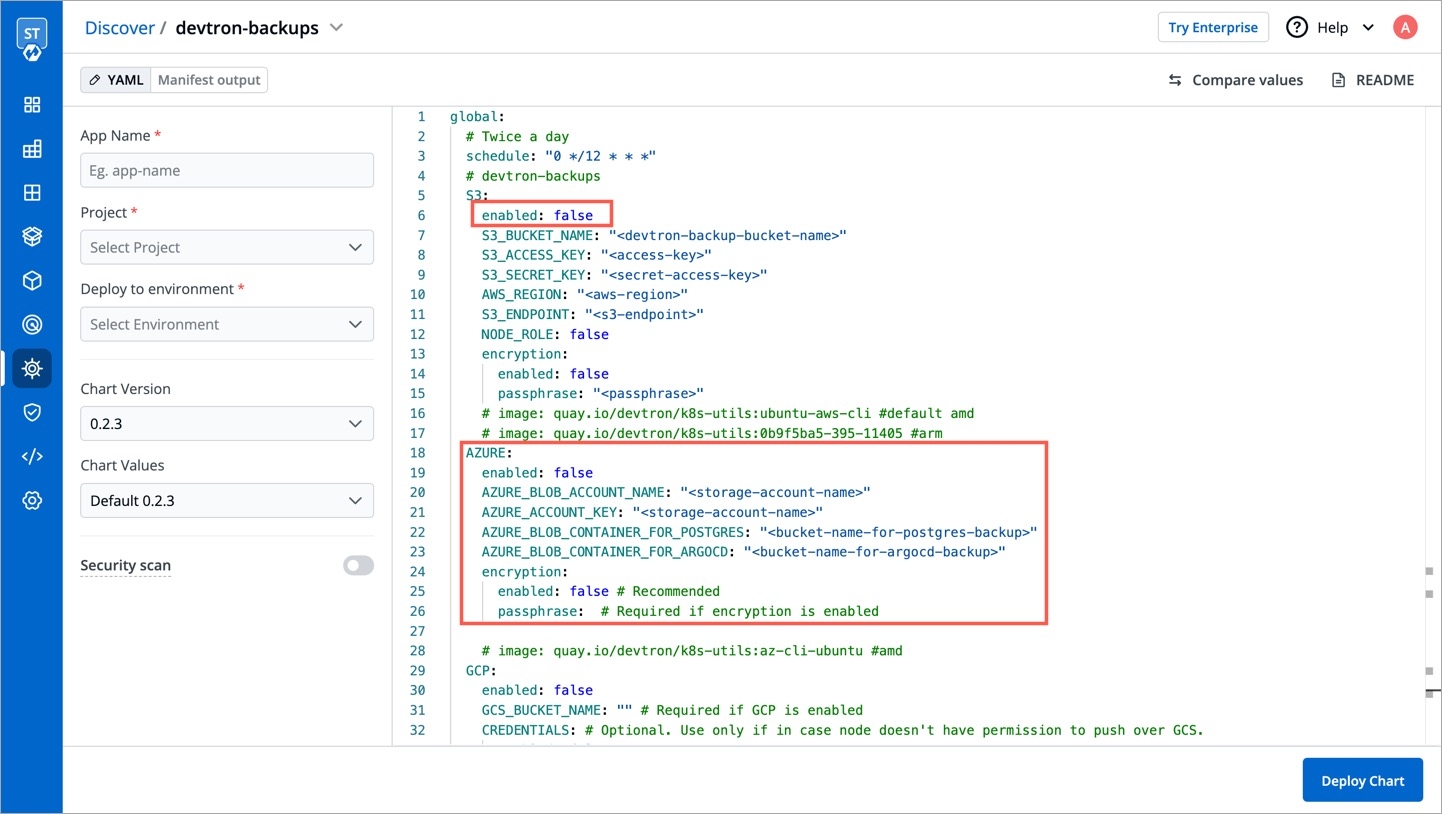Open the circular target icon in sidebar
The image size is (1442, 814).
pos(32,325)
